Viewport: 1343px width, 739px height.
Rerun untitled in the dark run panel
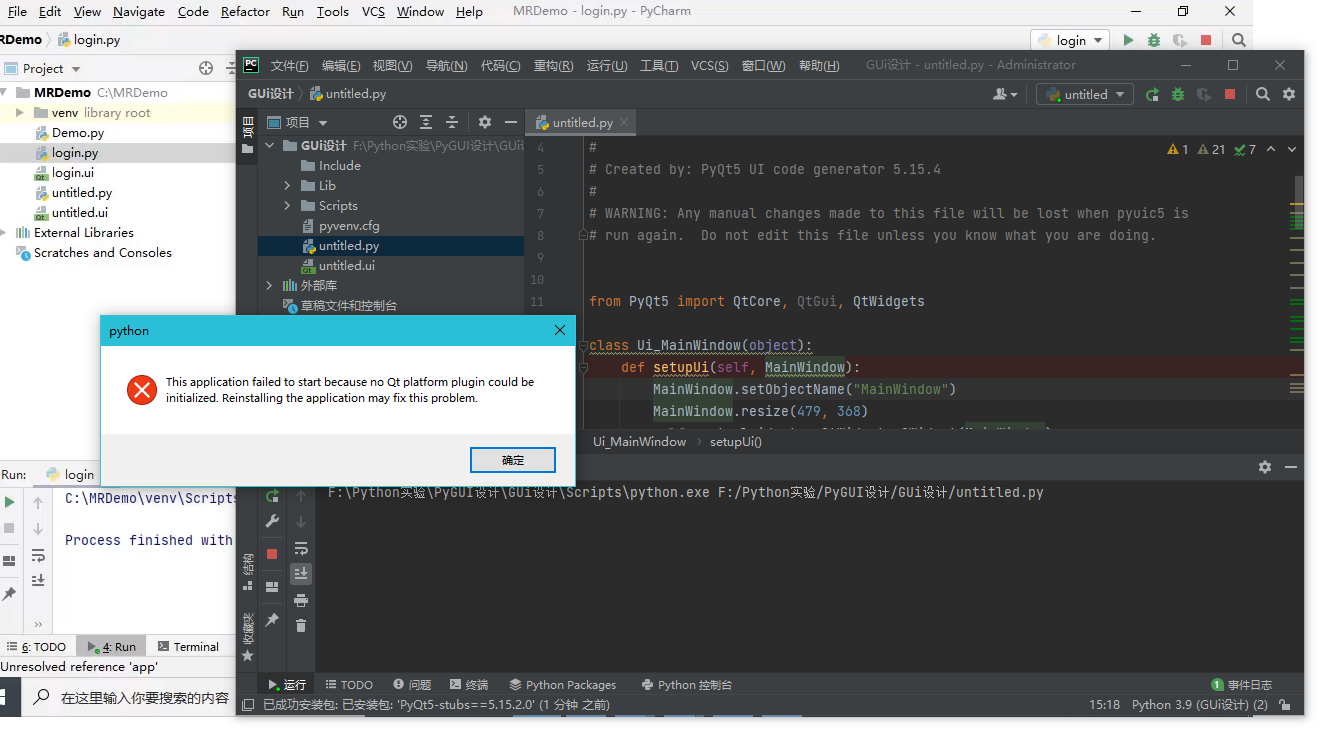272,496
